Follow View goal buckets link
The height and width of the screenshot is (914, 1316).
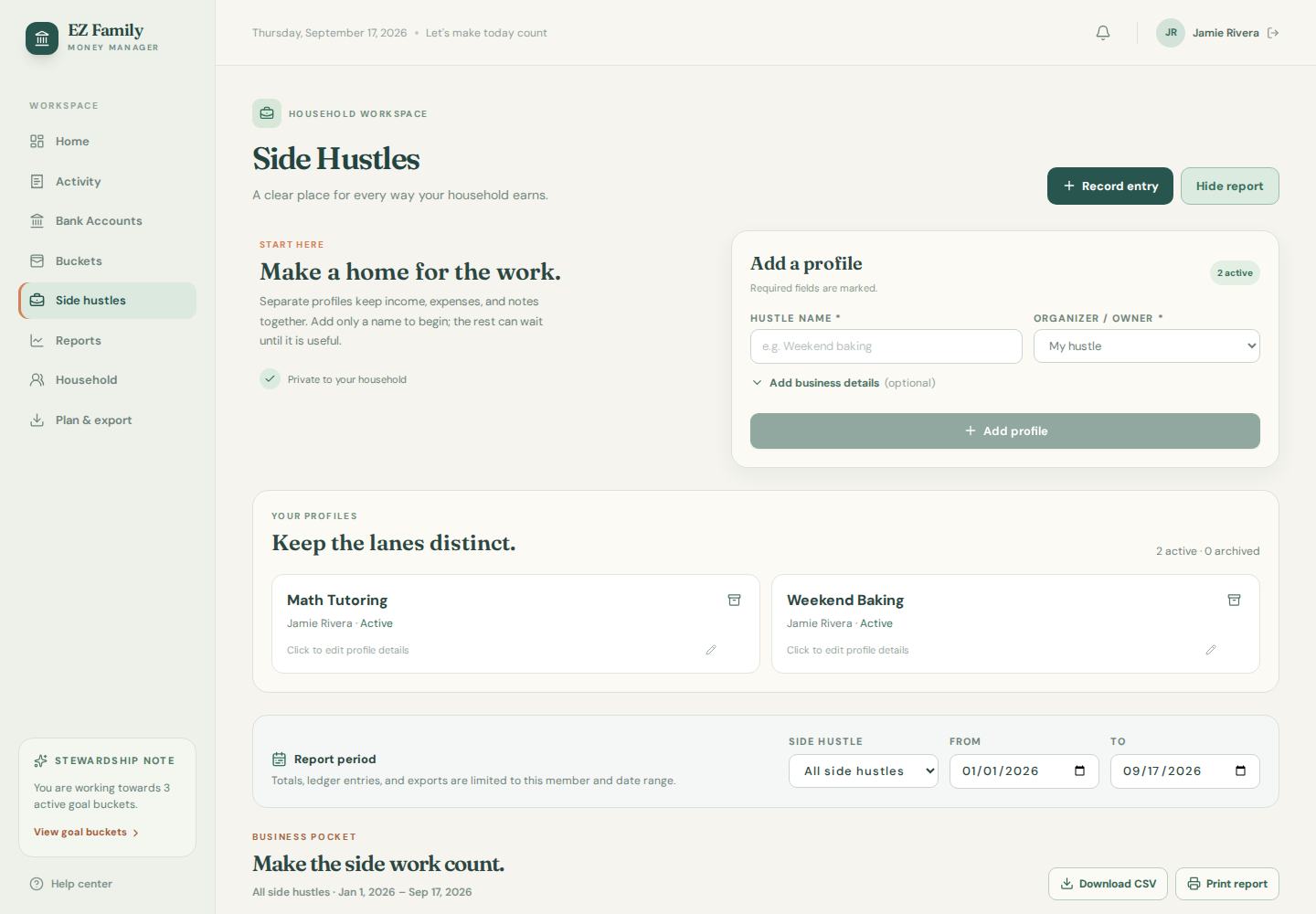pyautogui.click(x=86, y=832)
